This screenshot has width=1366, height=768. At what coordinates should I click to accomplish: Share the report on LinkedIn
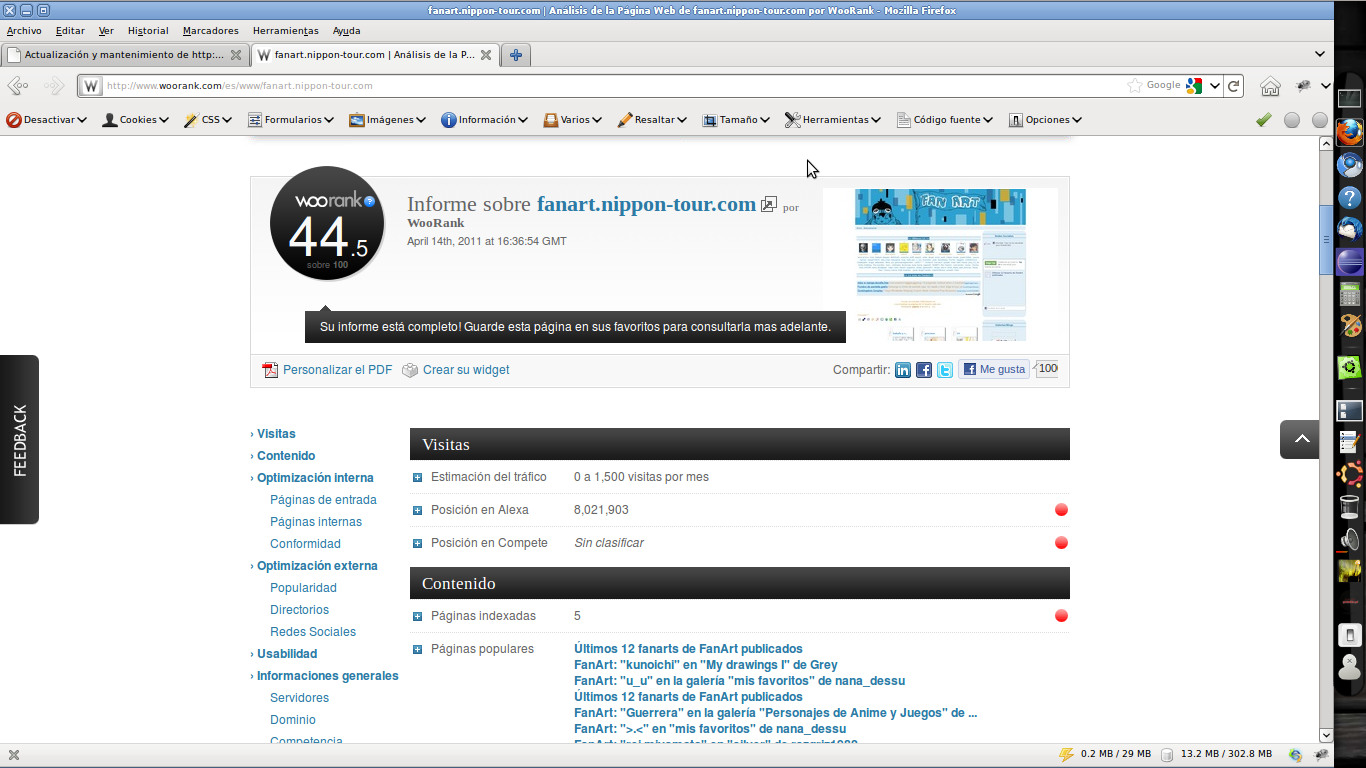pyautogui.click(x=903, y=370)
